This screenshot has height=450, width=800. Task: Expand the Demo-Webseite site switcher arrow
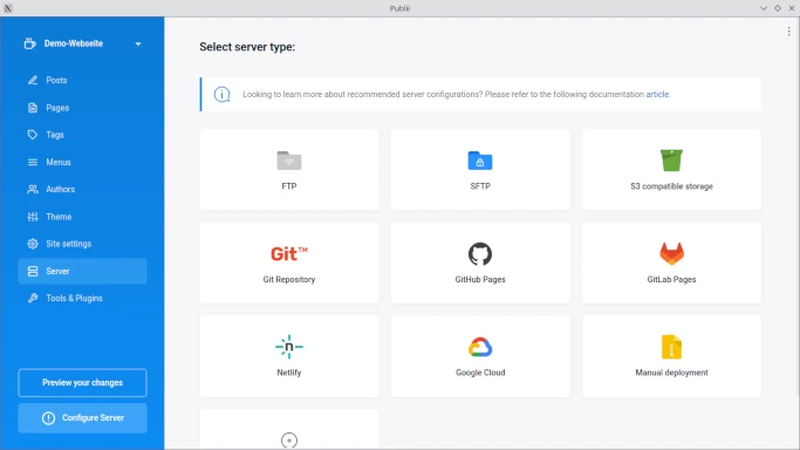tap(138, 44)
